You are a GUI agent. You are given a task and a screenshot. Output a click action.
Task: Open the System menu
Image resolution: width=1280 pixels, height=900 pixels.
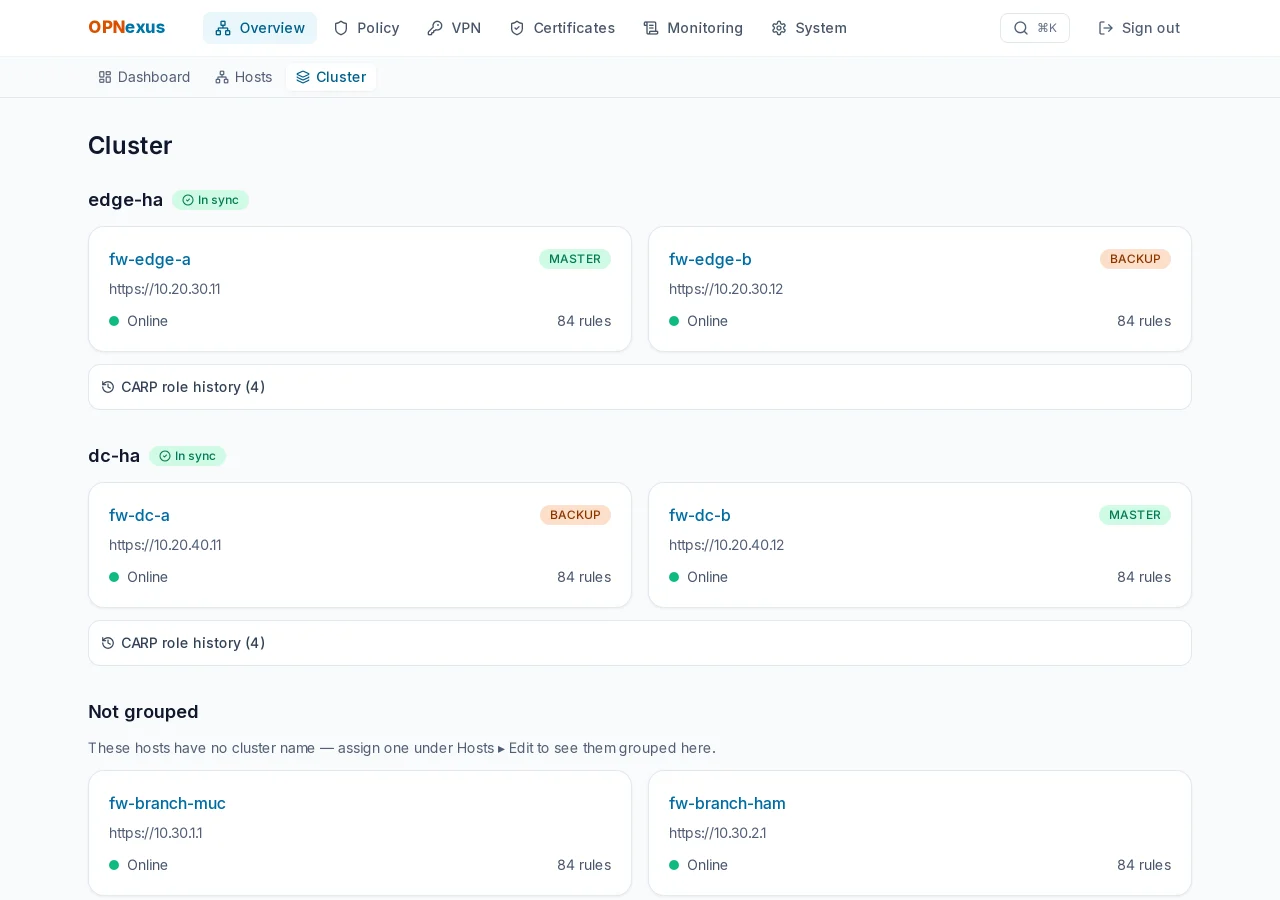point(809,28)
